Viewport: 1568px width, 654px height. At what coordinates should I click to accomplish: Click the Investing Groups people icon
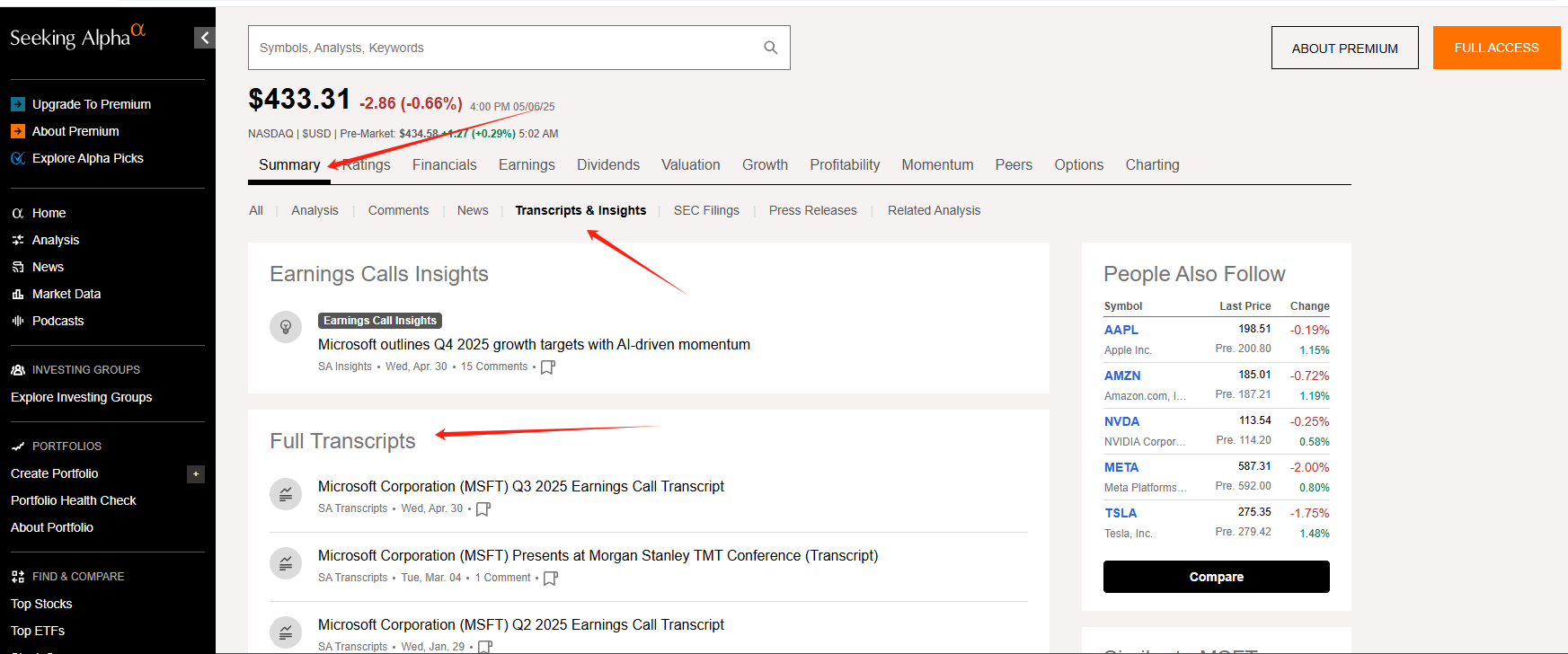click(x=18, y=370)
